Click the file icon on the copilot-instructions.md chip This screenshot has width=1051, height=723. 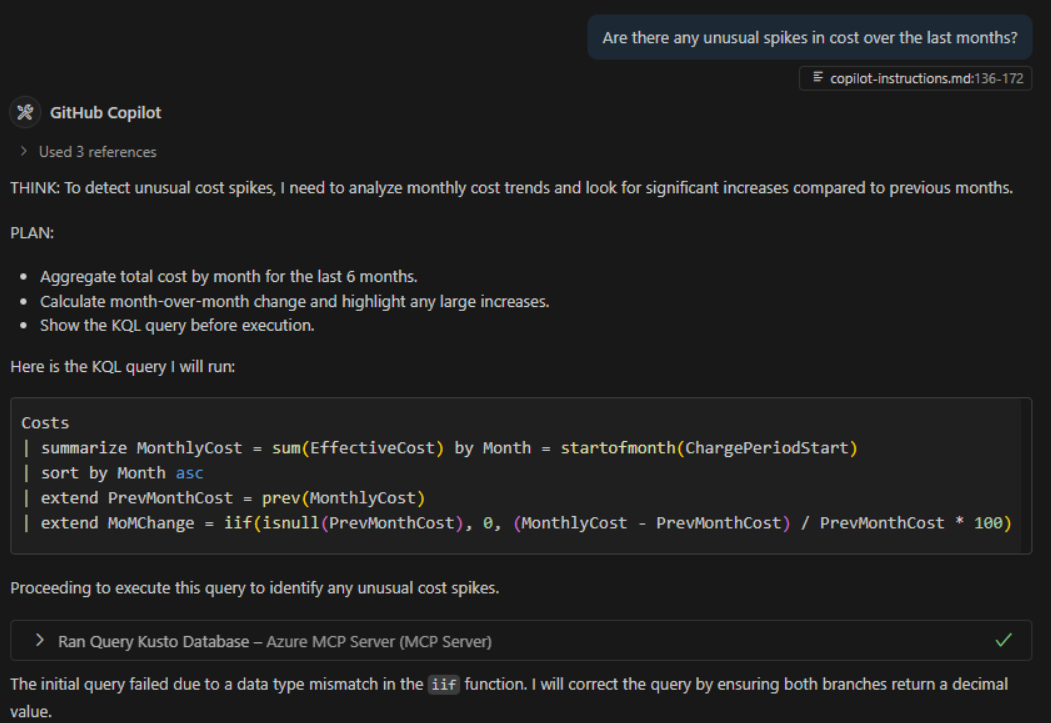coord(818,78)
